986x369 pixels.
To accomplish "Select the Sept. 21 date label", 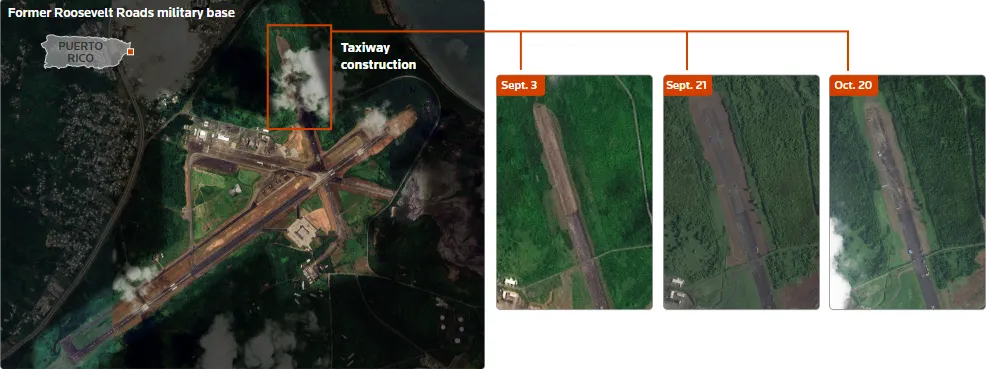I will point(687,85).
